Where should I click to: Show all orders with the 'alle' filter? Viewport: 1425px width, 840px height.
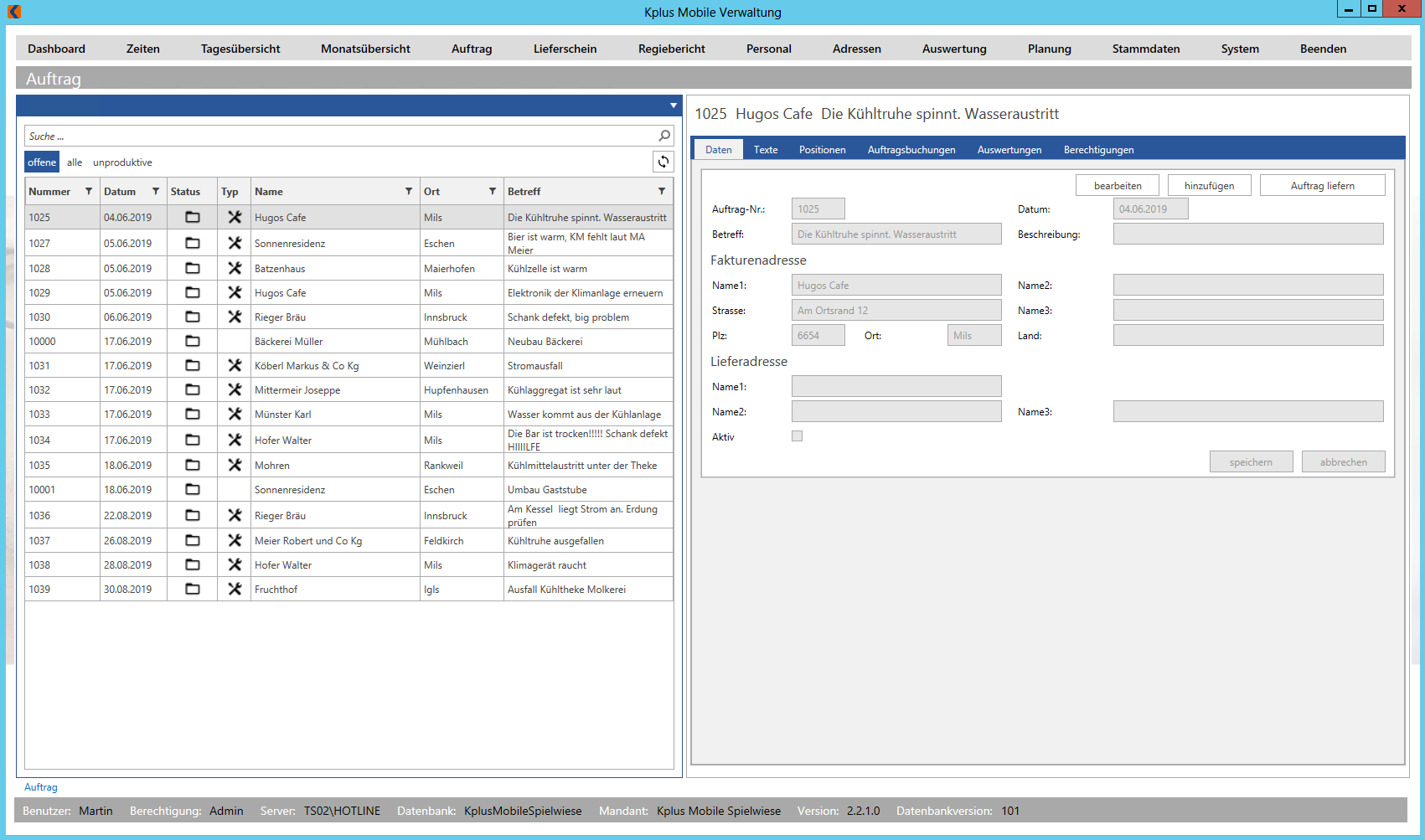[x=75, y=162]
